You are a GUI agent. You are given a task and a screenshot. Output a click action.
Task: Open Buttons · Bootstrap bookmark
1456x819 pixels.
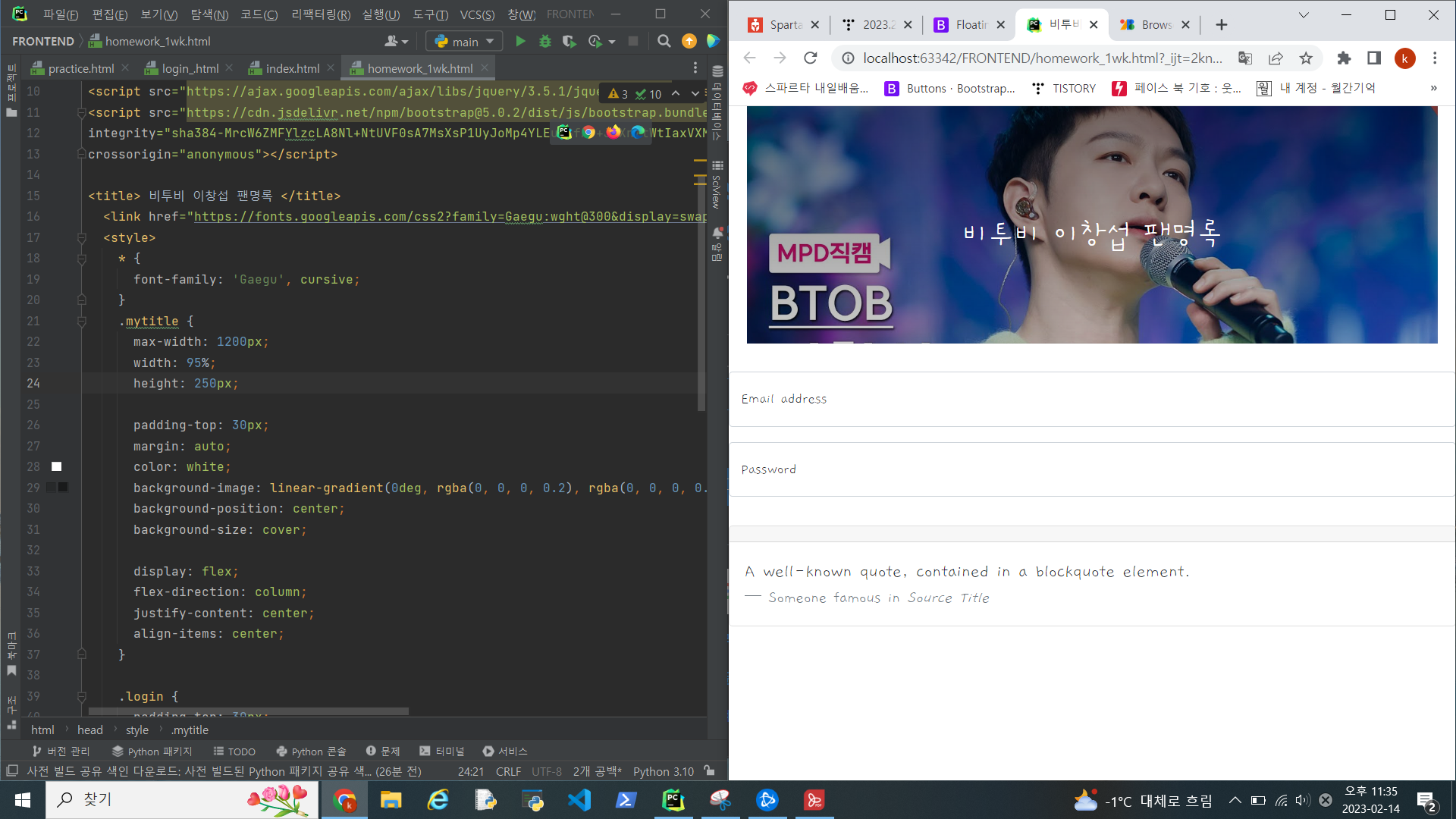click(950, 88)
